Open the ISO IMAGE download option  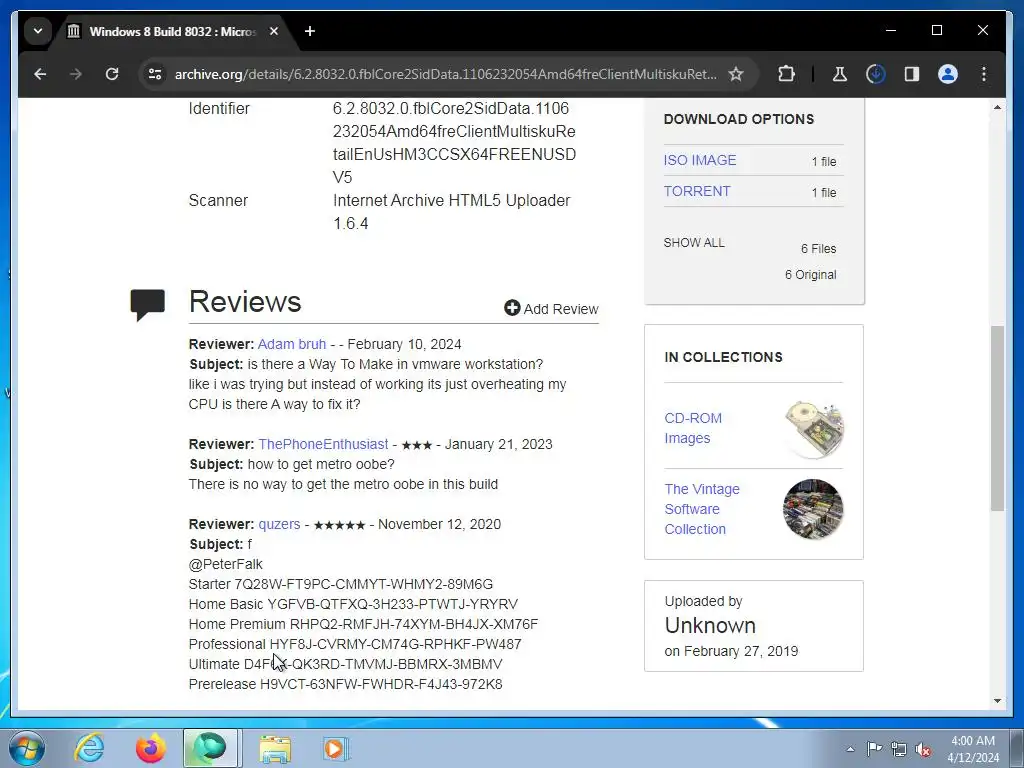point(699,160)
